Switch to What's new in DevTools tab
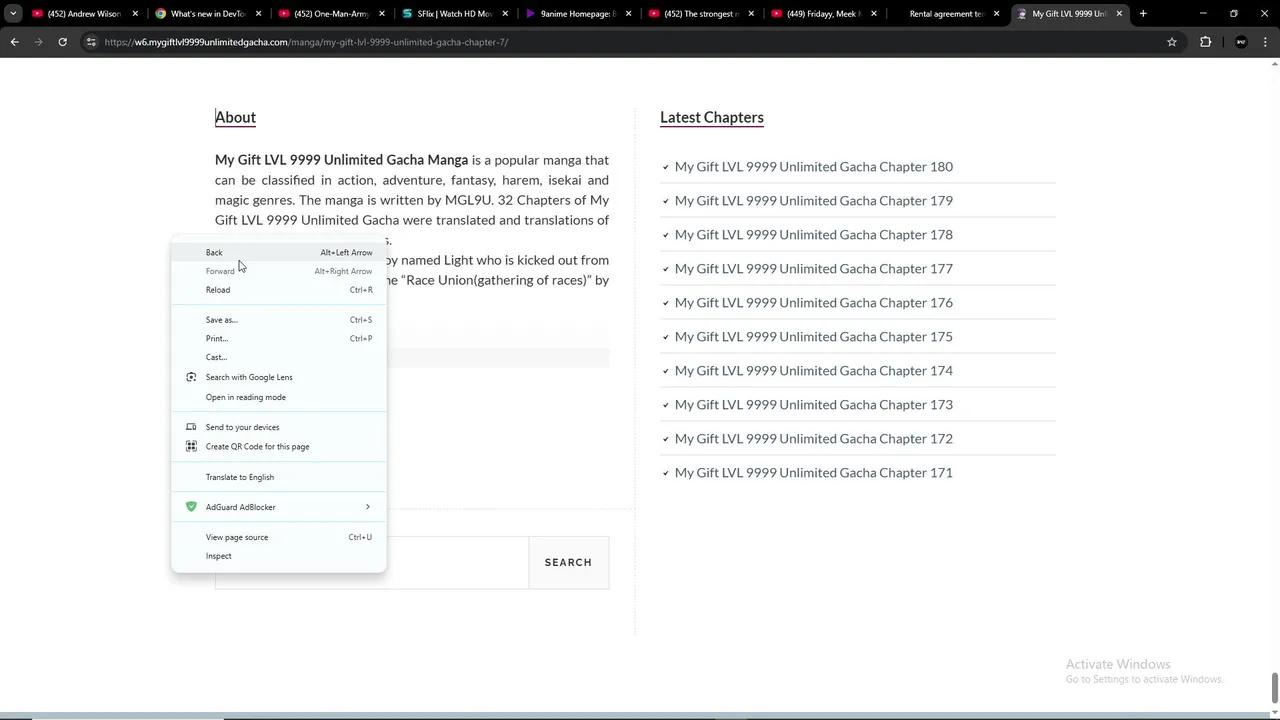Screen dimensions: 1280x720 [208, 14]
